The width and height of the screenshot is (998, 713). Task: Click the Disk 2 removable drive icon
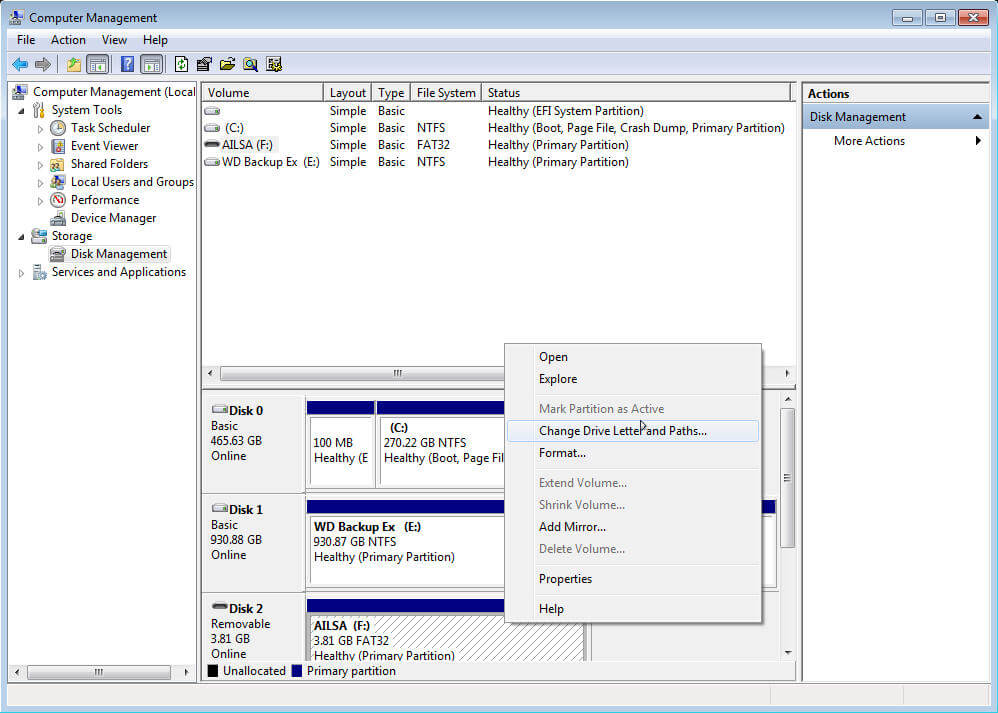click(219, 608)
